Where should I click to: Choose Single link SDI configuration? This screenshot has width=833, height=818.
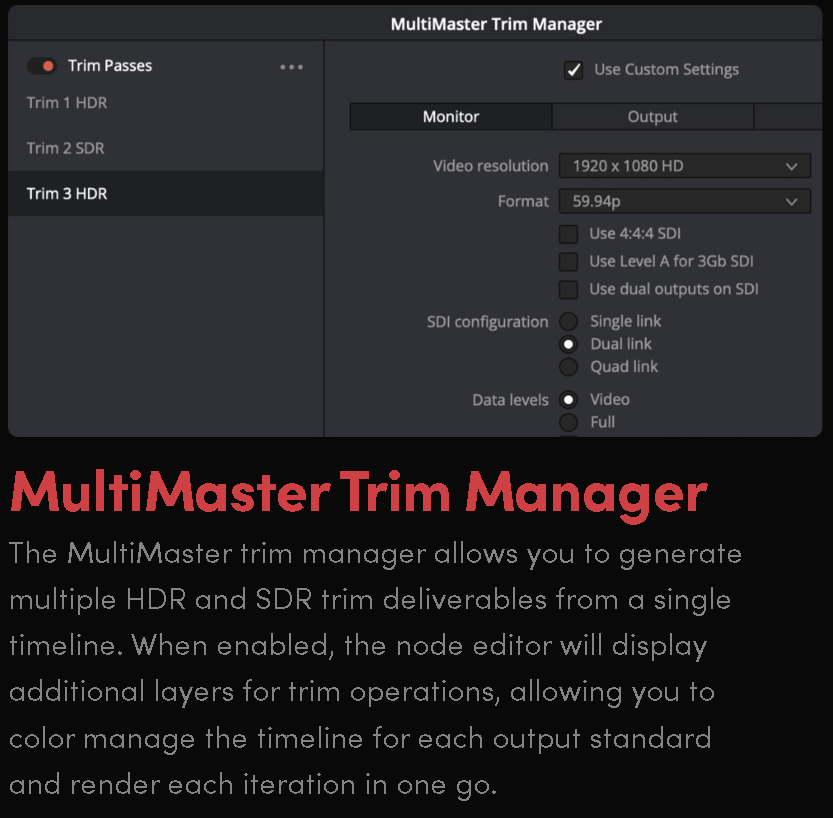pyautogui.click(x=568, y=321)
